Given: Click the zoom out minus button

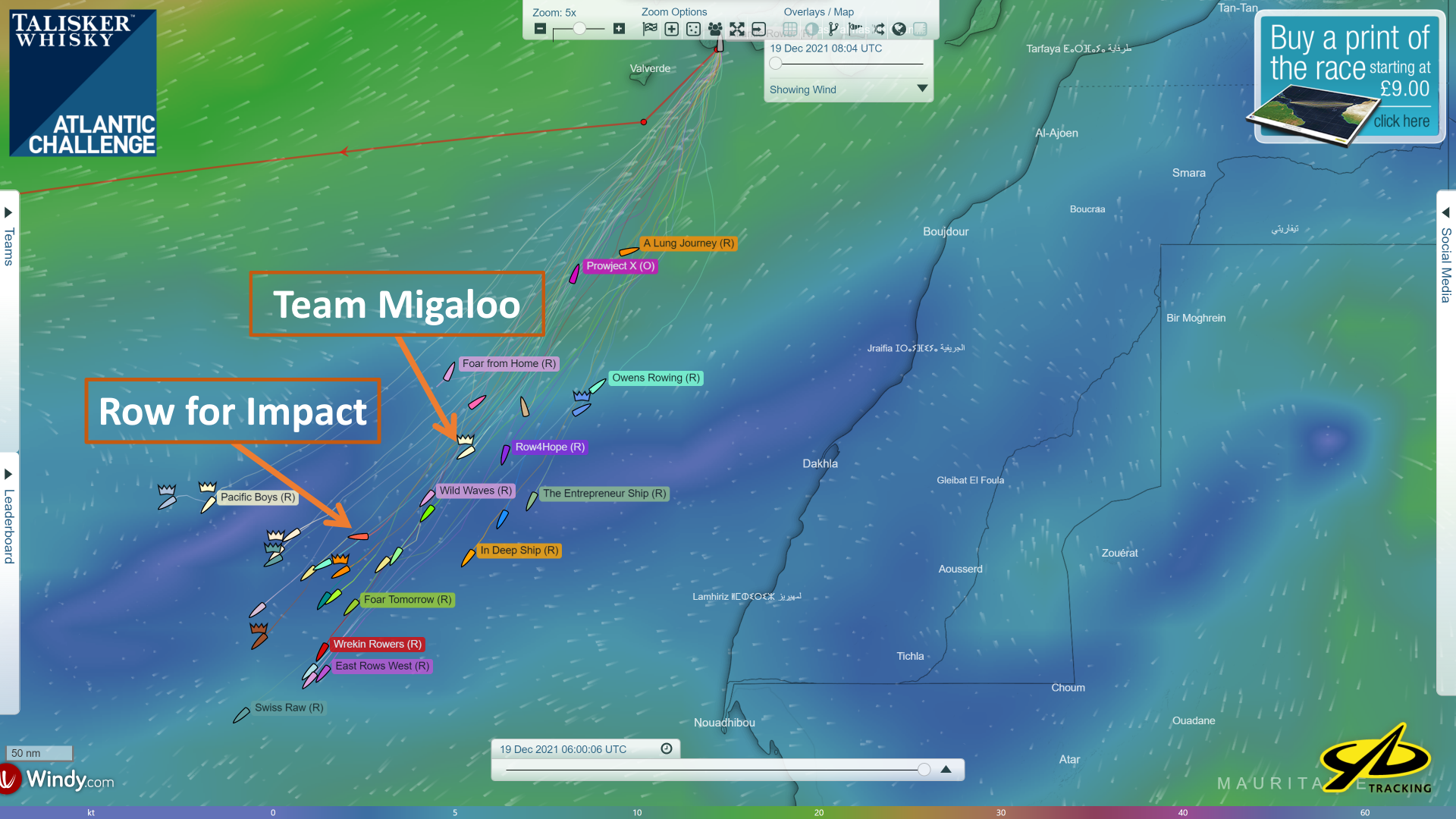Looking at the screenshot, I should click(x=540, y=29).
